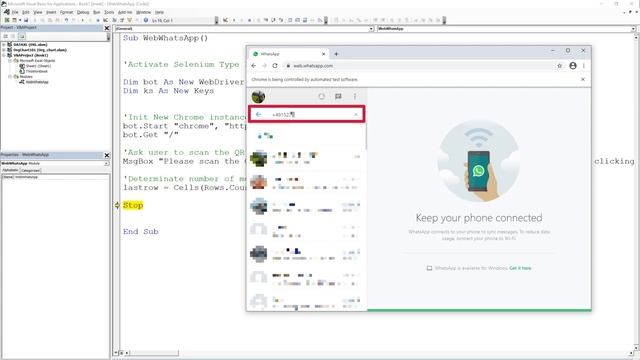Close the Project explorer pane

[107, 28]
